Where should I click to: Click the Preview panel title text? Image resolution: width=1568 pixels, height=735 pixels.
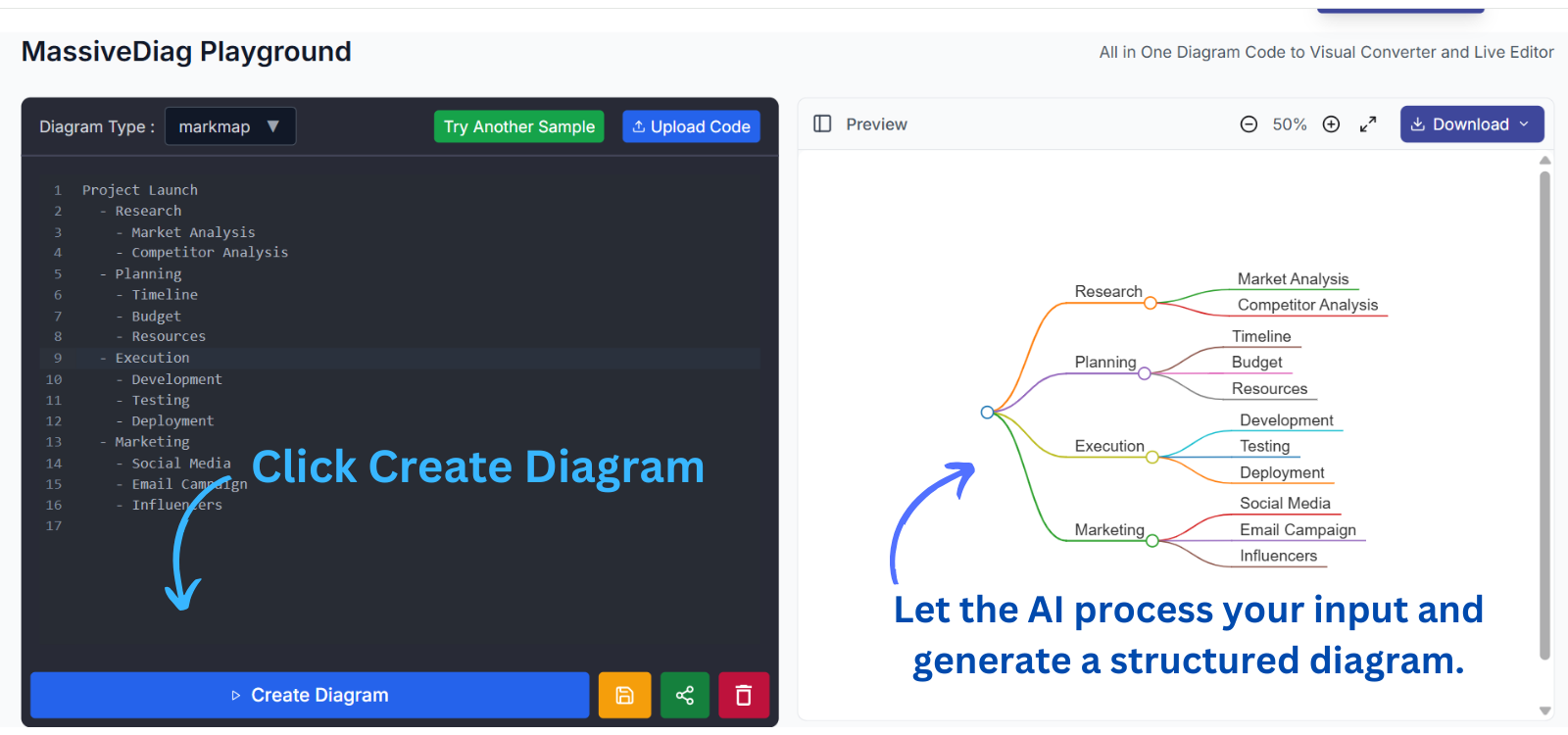[x=876, y=124]
